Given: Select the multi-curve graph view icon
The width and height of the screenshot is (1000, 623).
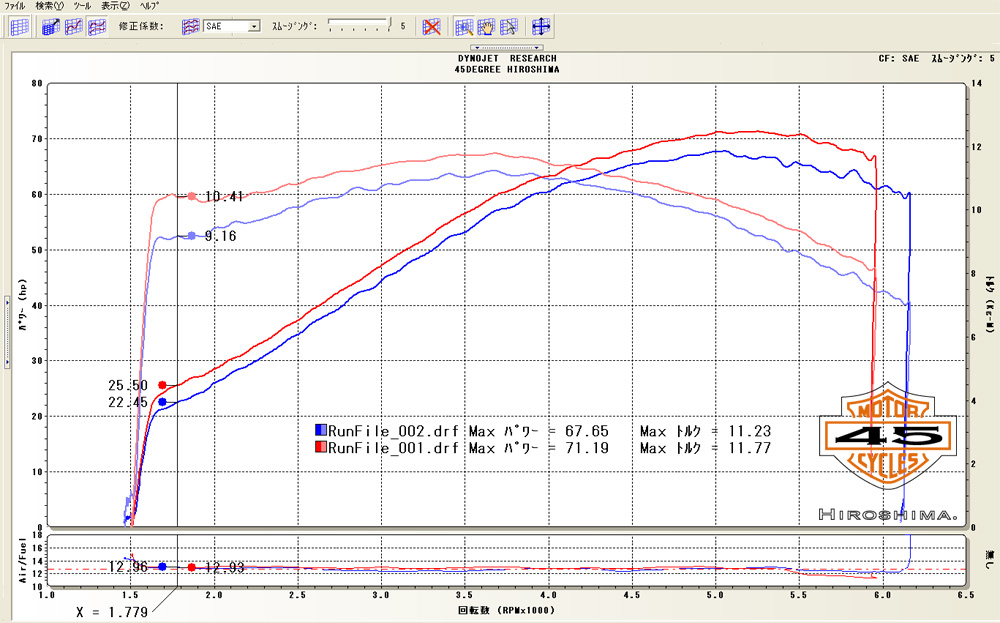Looking at the screenshot, I should pos(97,27).
